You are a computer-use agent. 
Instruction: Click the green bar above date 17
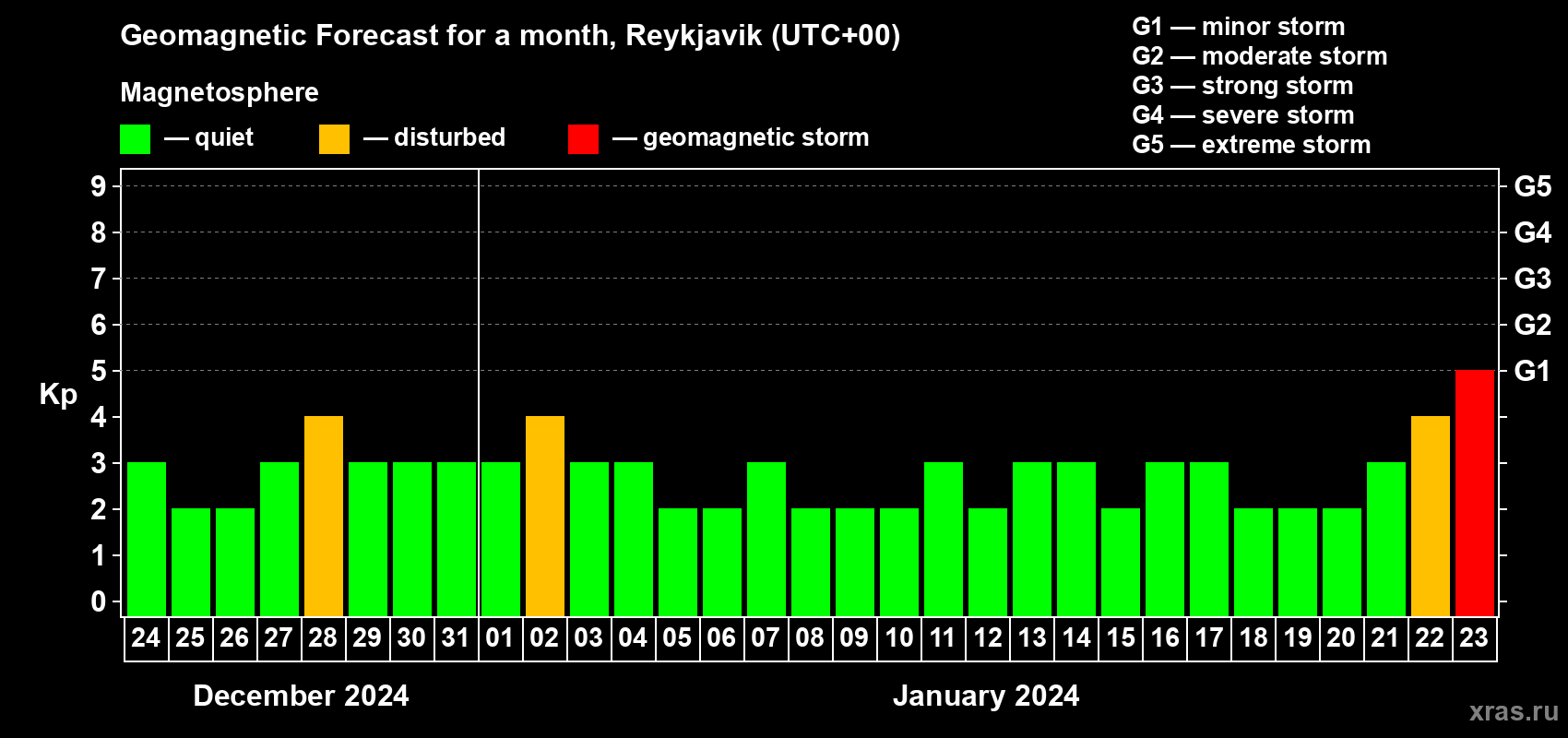coord(1208,539)
